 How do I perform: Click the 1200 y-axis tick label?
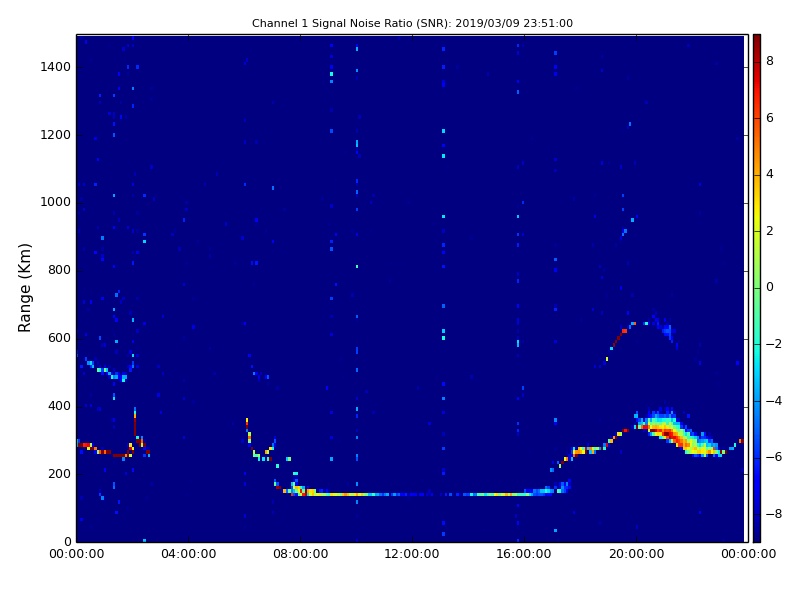point(55,135)
